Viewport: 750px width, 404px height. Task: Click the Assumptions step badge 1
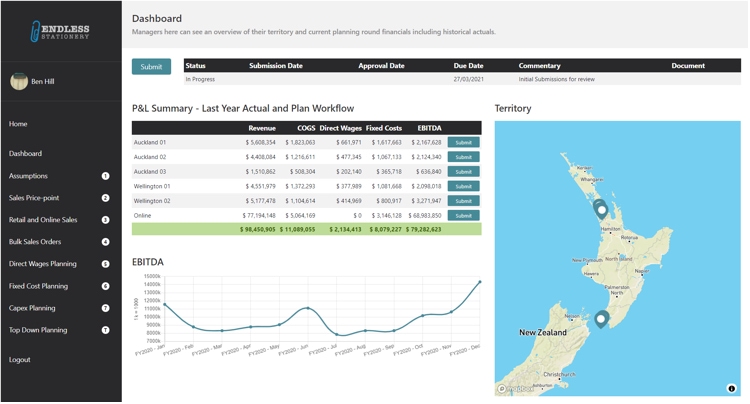tap(105, 176)
